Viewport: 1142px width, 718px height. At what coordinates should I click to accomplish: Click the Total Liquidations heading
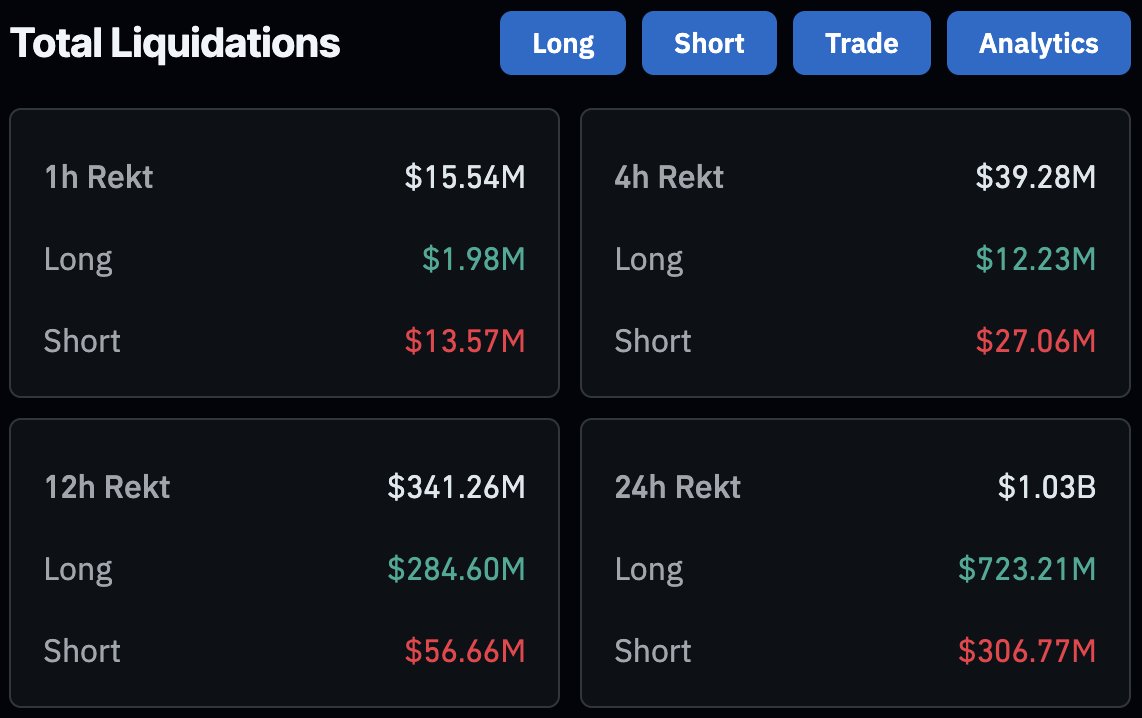(x=175, y=43)
